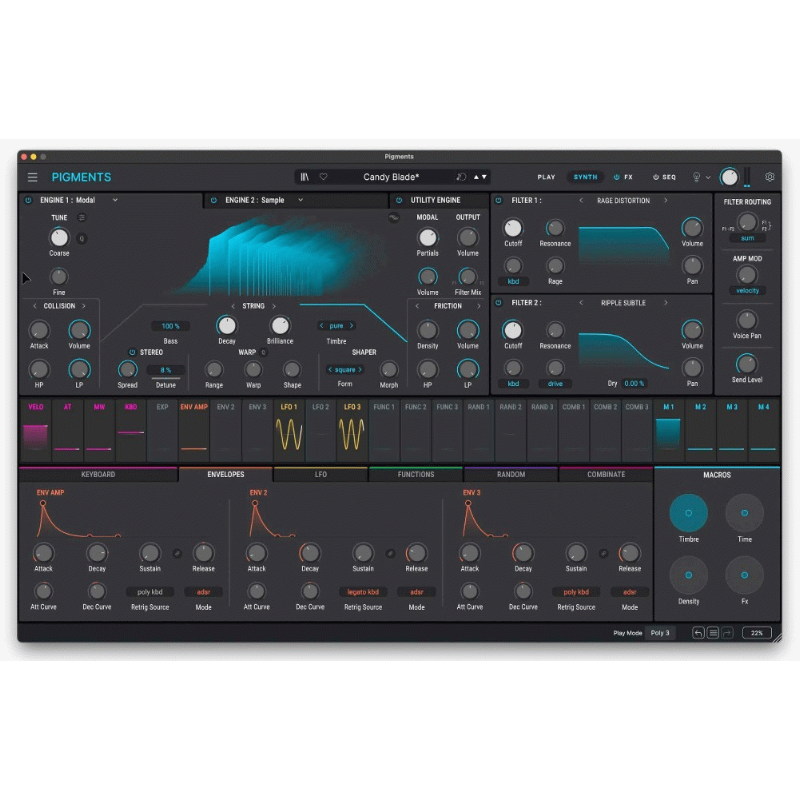Screen dimensions: 800x800
Task: Open the Play Mode Poly 3 dropdown
Action: tap(659, 633)
